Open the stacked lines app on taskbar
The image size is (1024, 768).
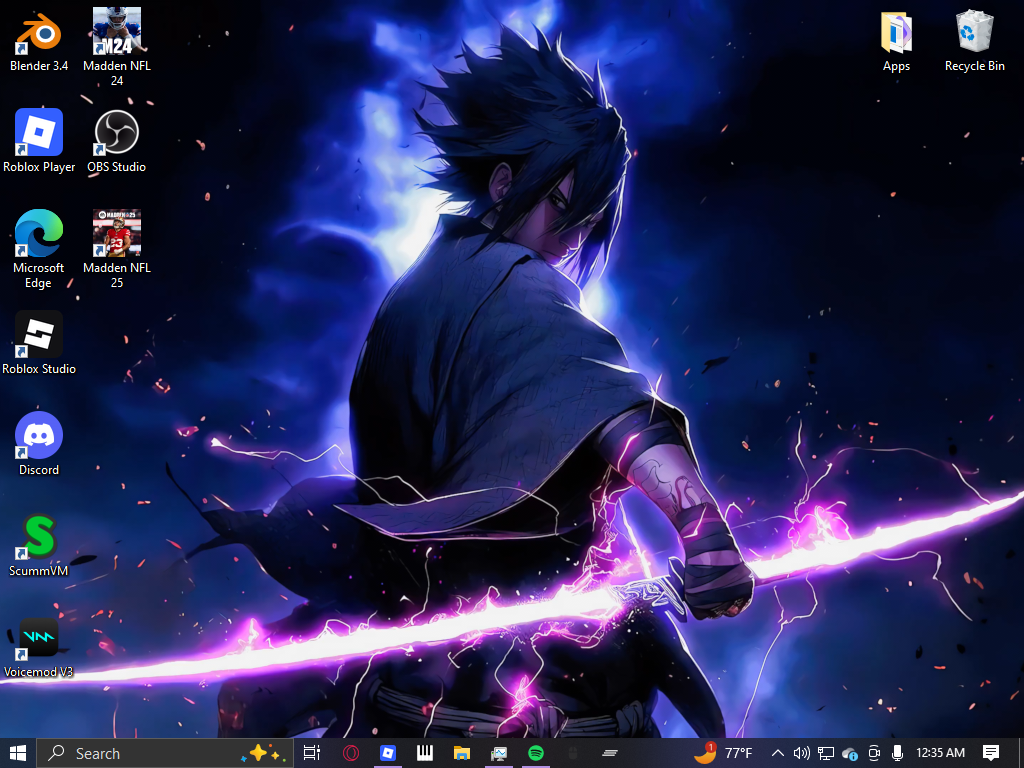tap(610, 753)
